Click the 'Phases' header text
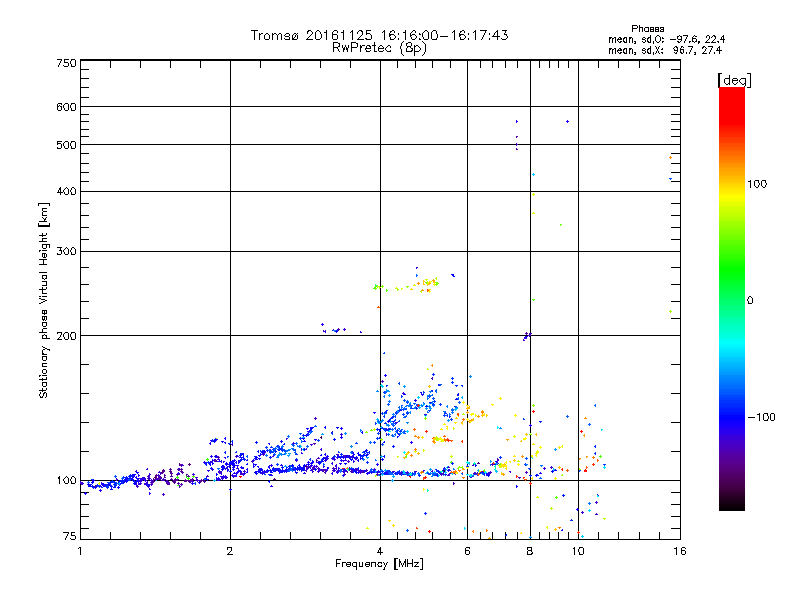 tap(647, 29)
